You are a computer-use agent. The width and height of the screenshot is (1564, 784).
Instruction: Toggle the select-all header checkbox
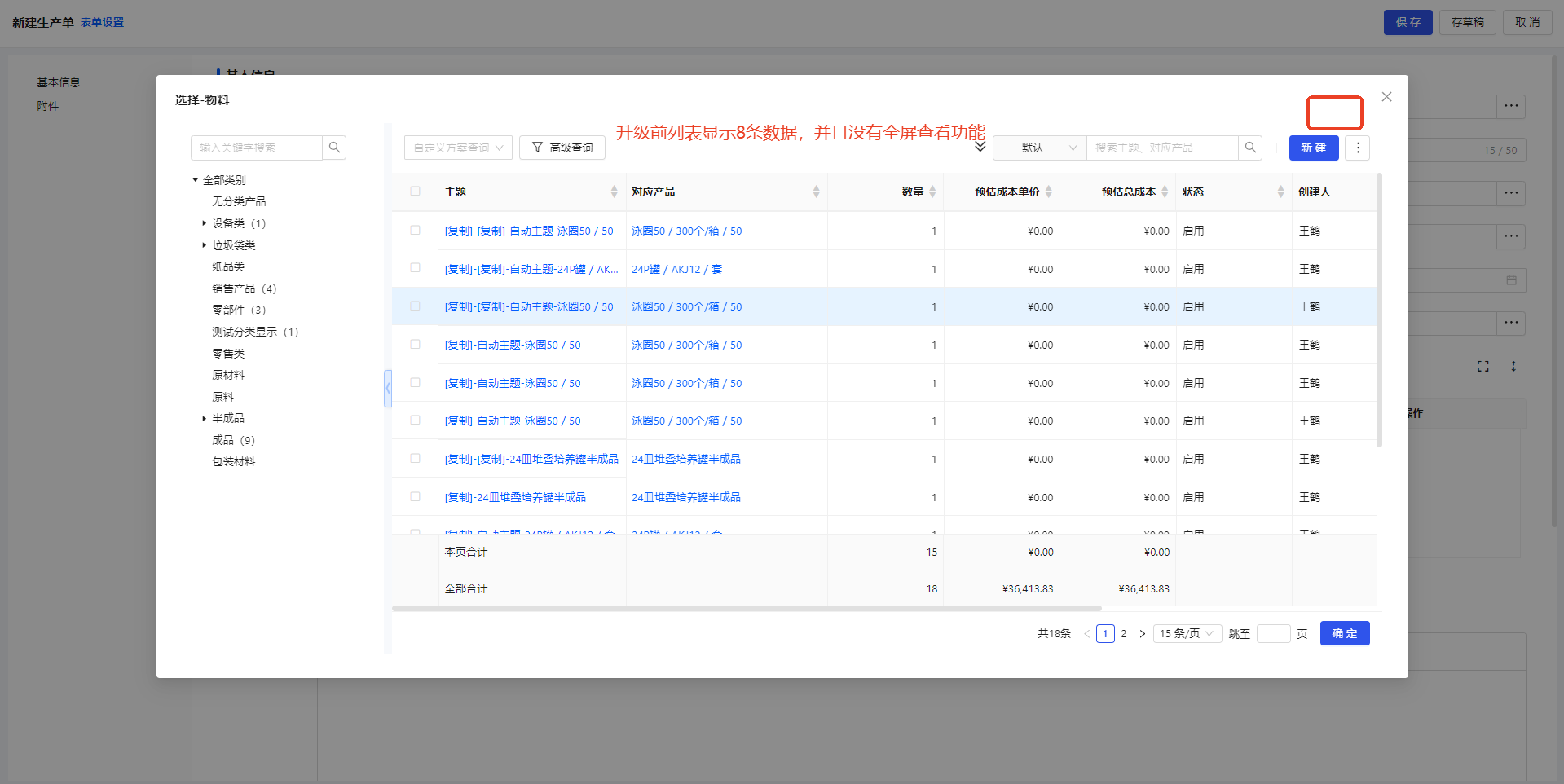[416, 191]
